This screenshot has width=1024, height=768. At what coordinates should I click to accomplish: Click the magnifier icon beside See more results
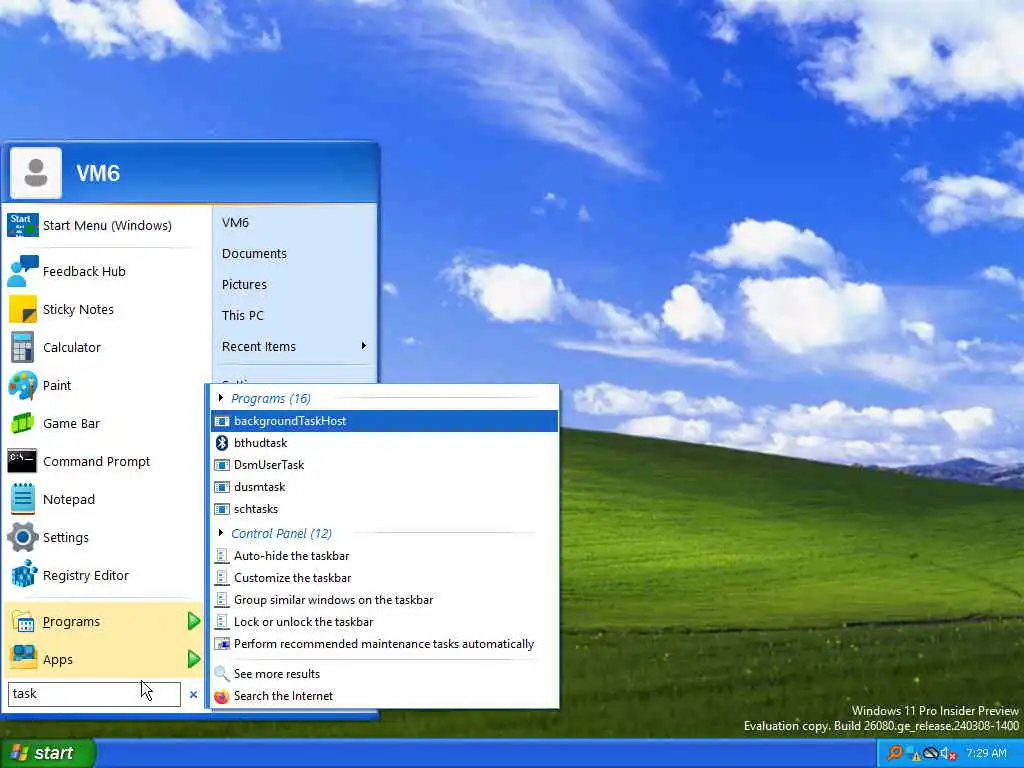(x=222, y=673)
